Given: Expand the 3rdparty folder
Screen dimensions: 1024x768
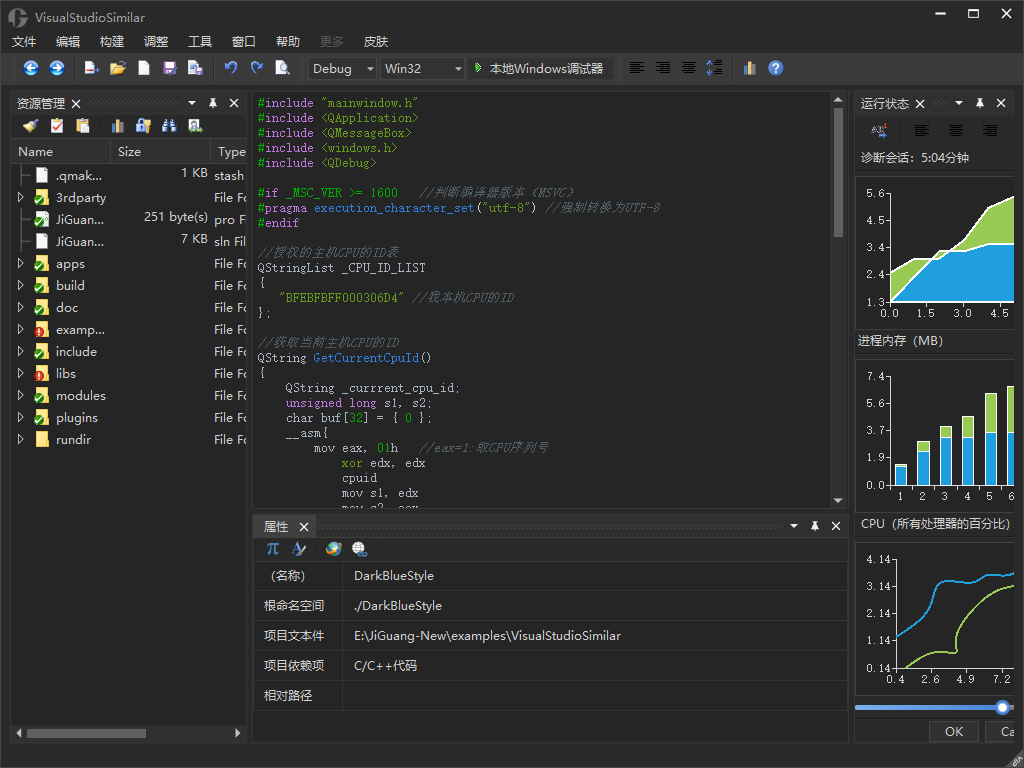Looking at the screenshot, I should [20, 197].
